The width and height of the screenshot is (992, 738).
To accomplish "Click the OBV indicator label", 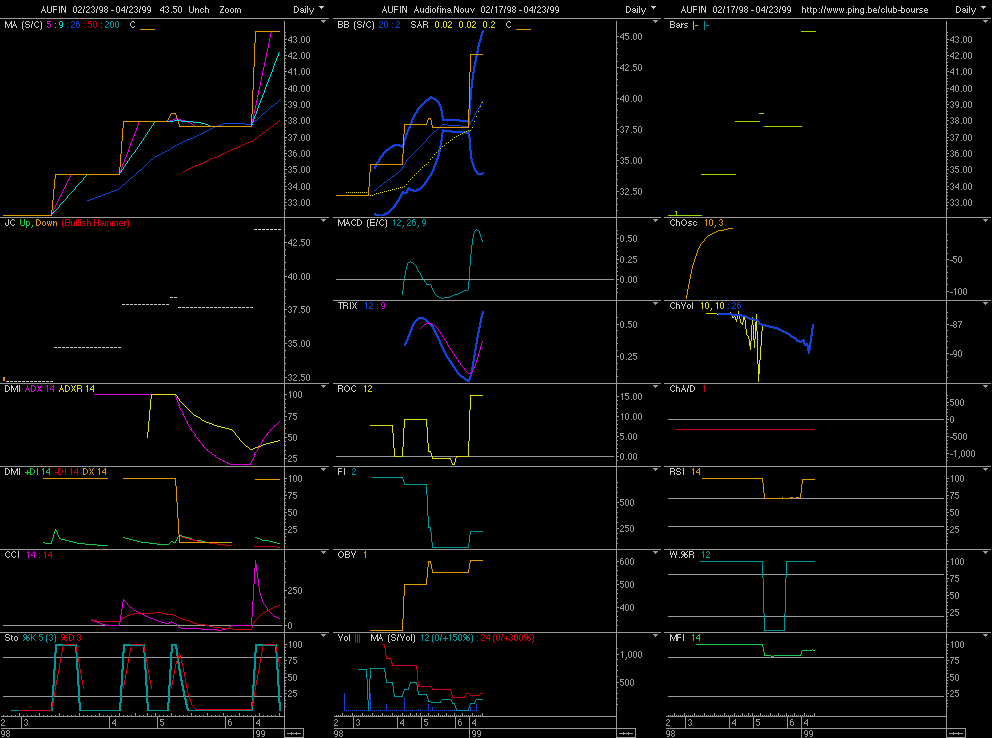I will pos(347,555).
